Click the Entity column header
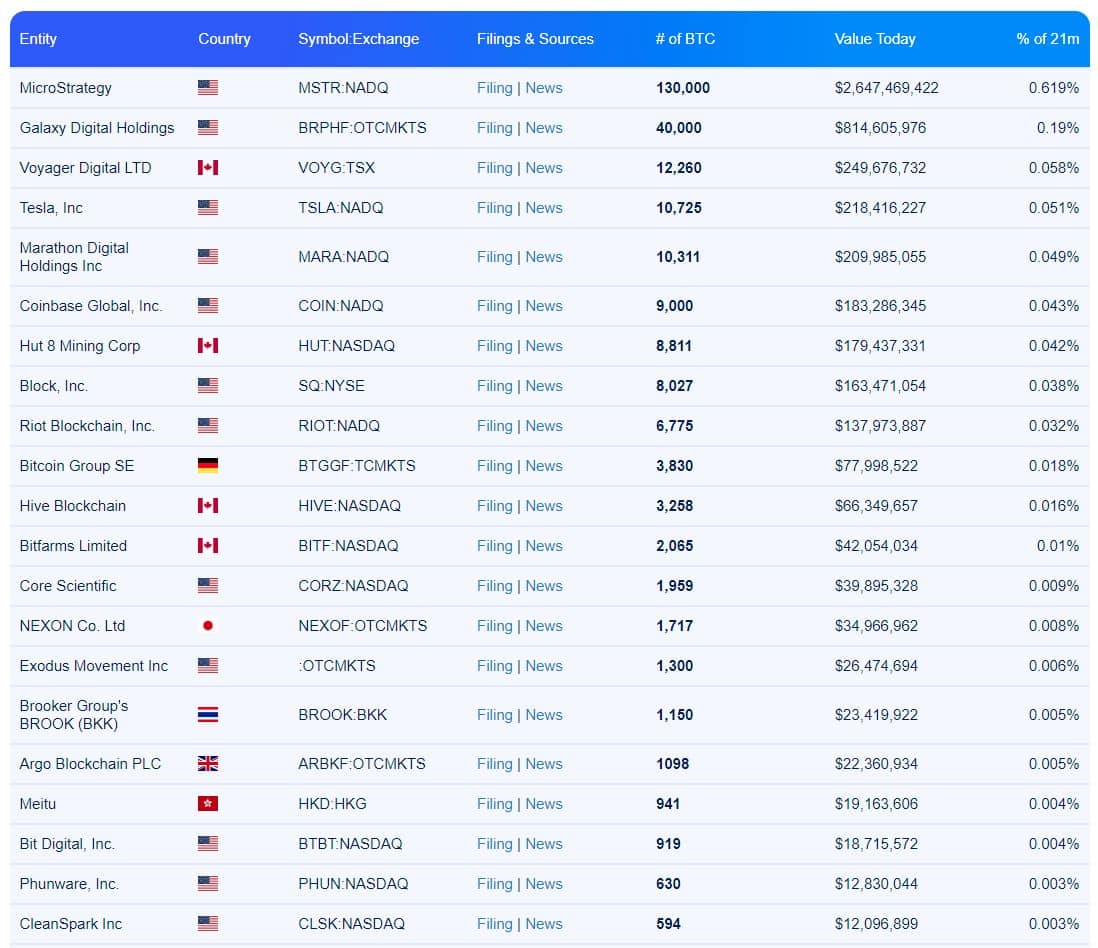Viewport: 1098px width, 948px height. 38,39
